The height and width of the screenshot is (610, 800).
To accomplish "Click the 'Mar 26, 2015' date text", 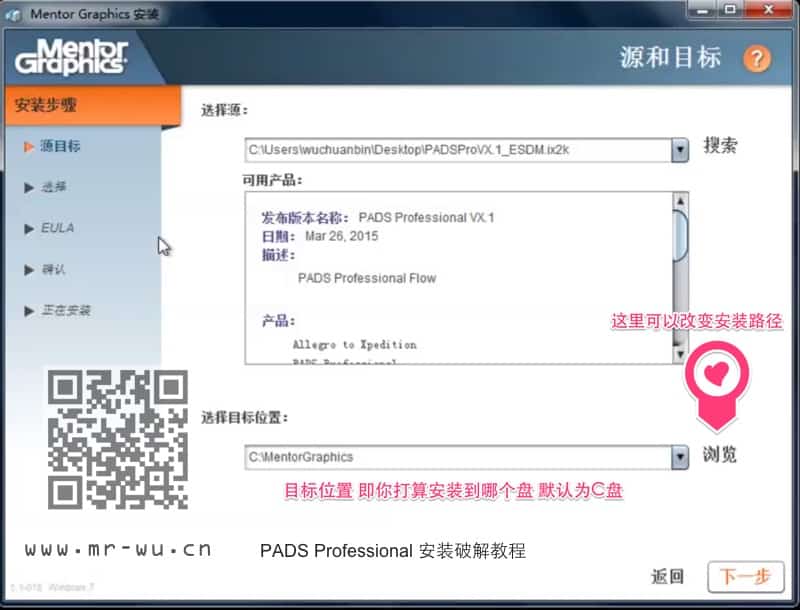I will click(341, 236).
